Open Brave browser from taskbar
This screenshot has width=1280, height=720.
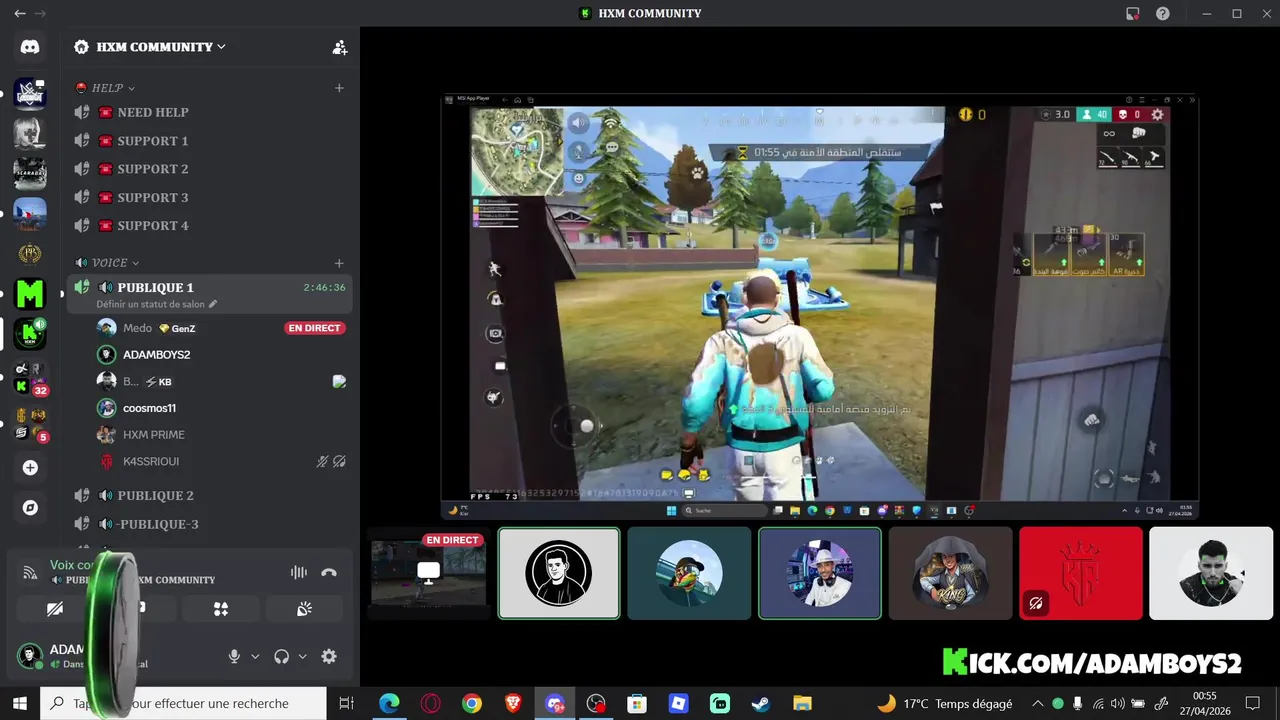513,703
